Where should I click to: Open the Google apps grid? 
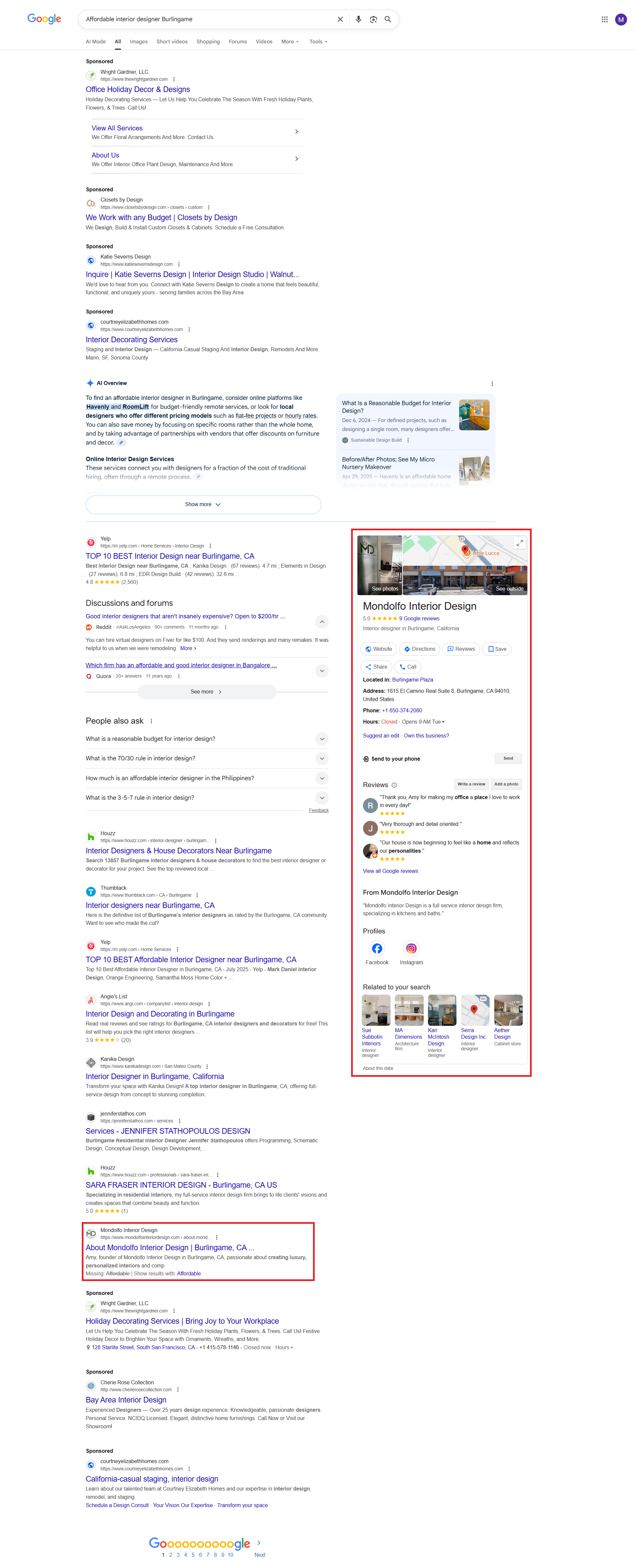604,20
